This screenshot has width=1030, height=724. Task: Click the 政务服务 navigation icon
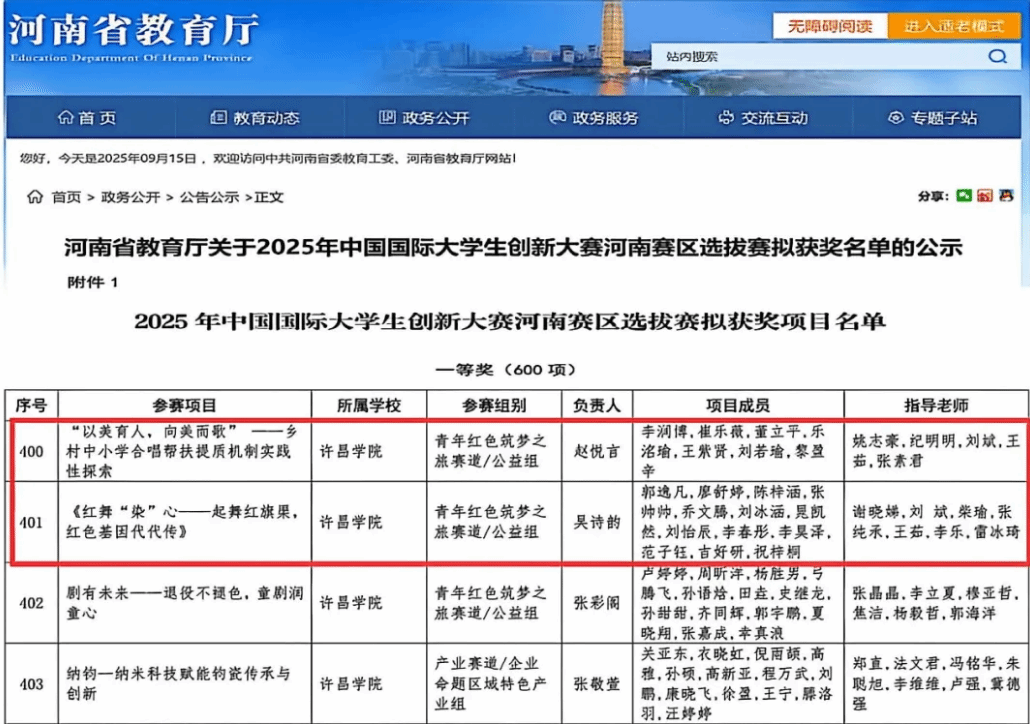tap(557, 118)
